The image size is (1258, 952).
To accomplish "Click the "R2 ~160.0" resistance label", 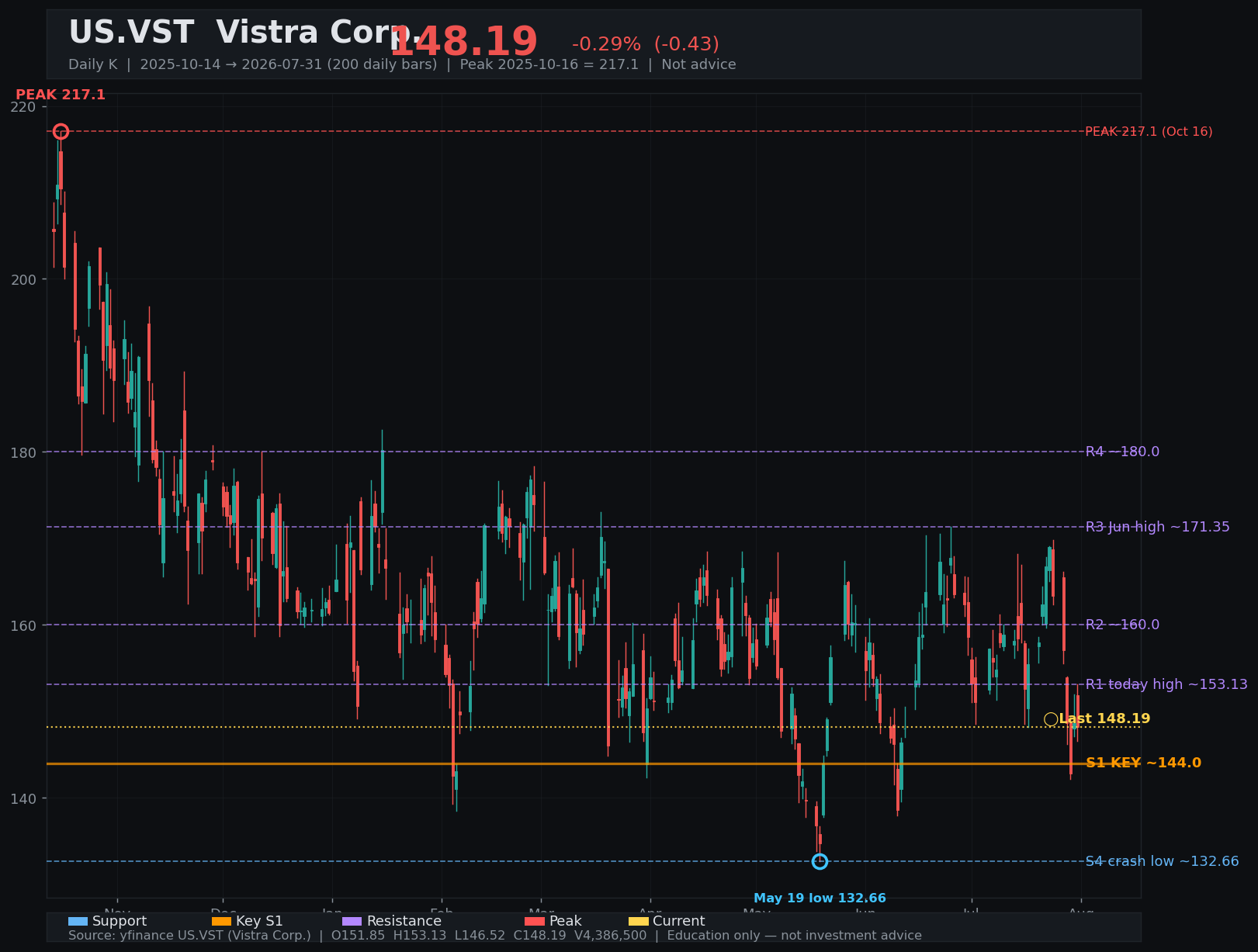I will [x=1122, y=625].
